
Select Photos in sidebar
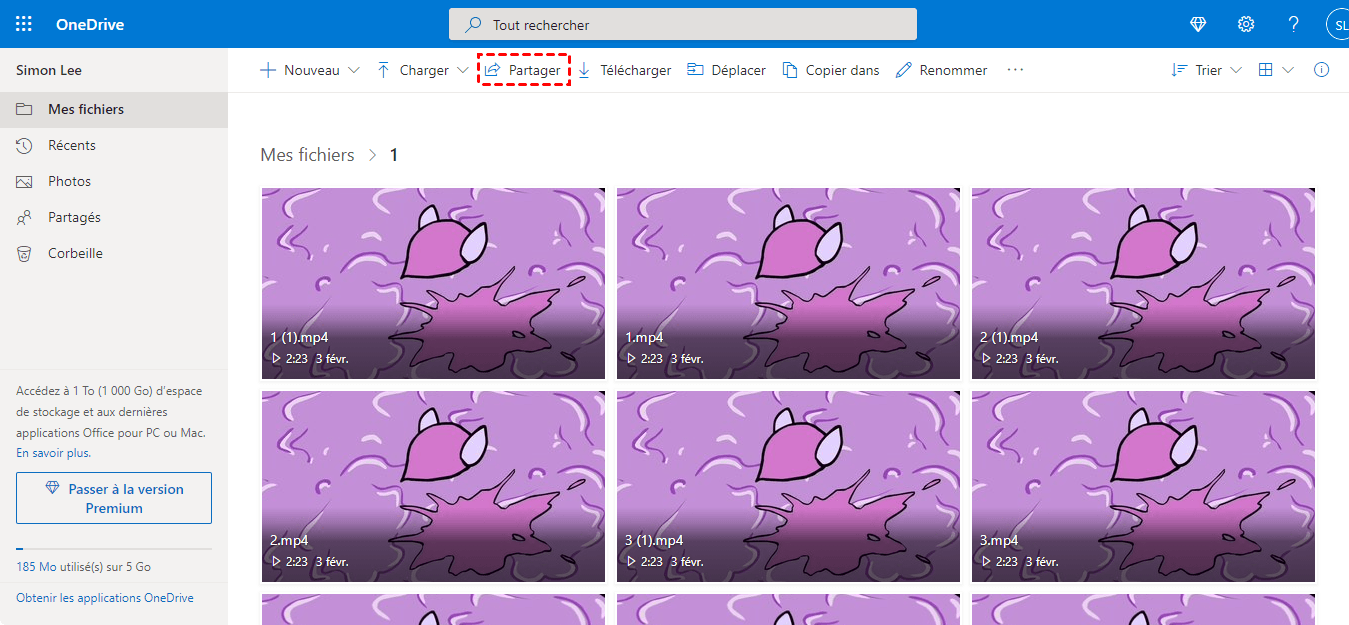point(114,181)
